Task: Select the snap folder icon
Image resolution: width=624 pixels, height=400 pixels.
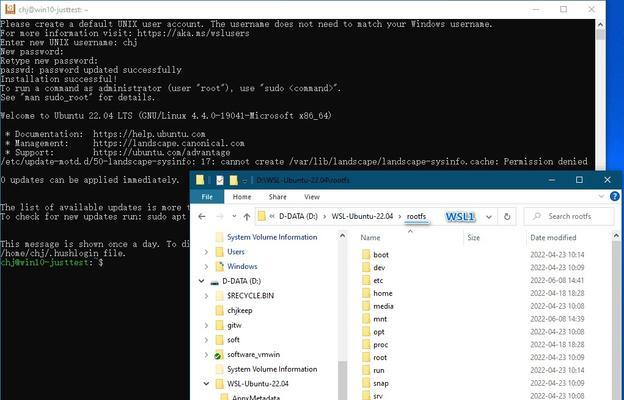Action: [x=366, y=383]
